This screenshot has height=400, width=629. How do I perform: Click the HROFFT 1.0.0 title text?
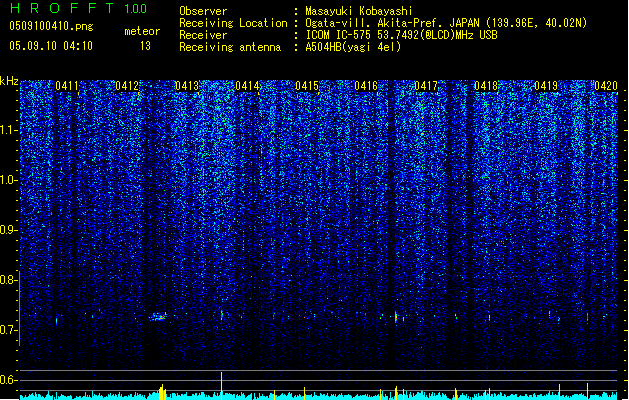(78, 8)
